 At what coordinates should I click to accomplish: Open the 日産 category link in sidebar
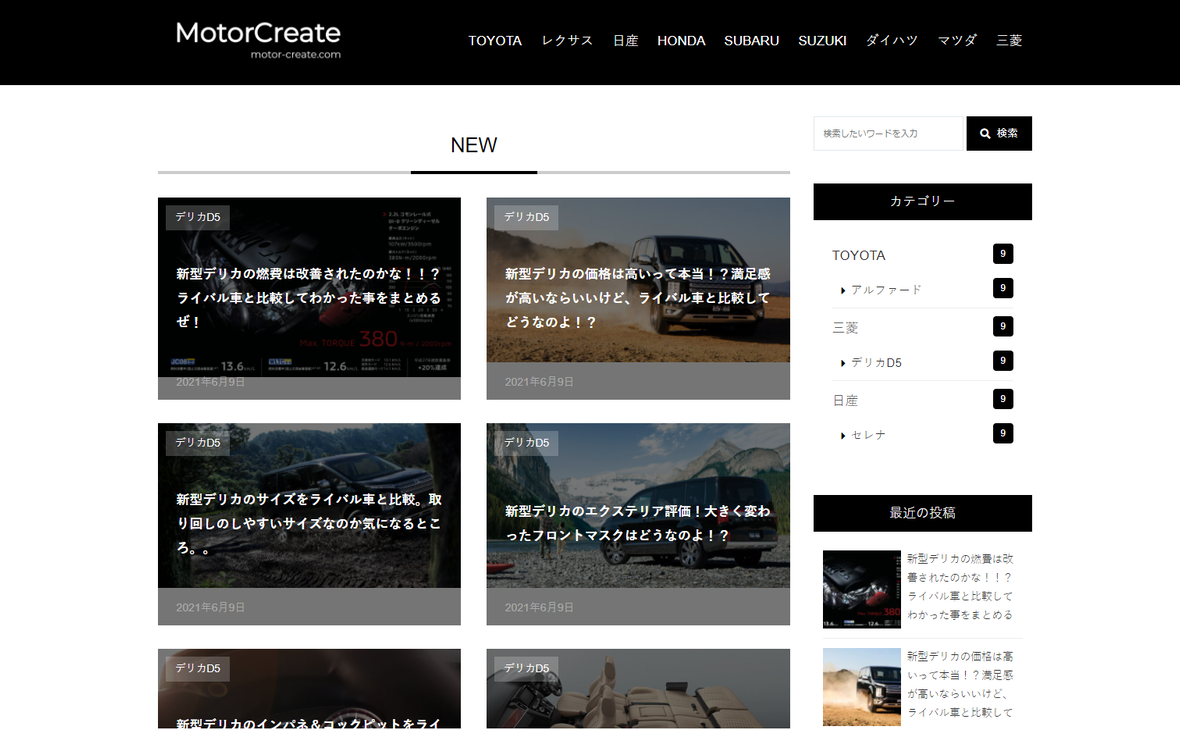[x=845, y=400]
